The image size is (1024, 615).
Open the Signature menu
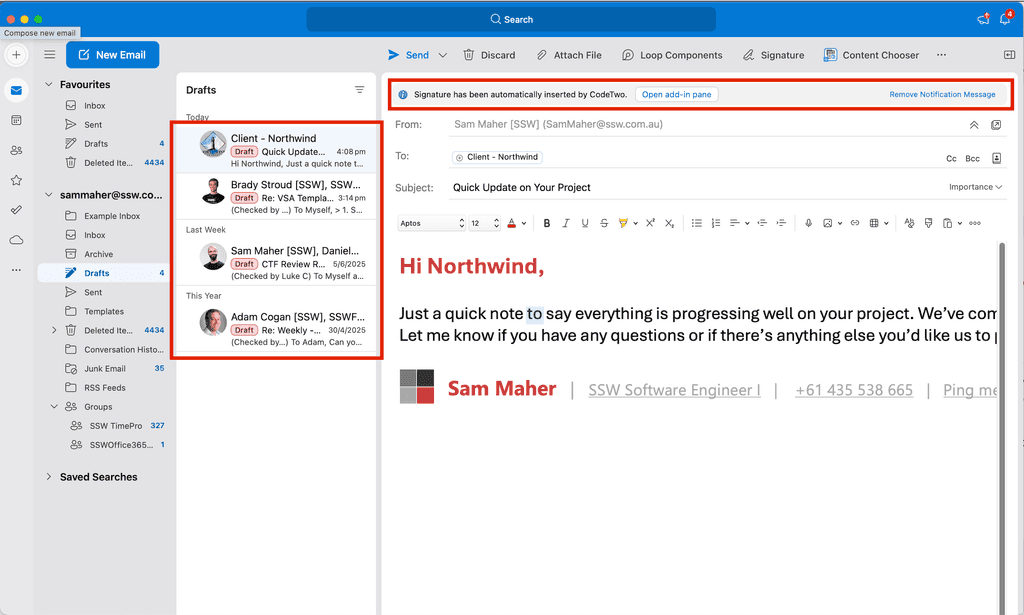(773, 55)
